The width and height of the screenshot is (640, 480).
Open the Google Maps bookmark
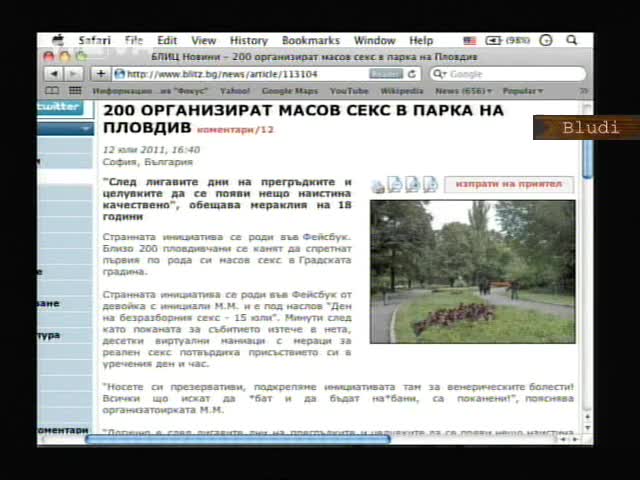pos(290,91)
